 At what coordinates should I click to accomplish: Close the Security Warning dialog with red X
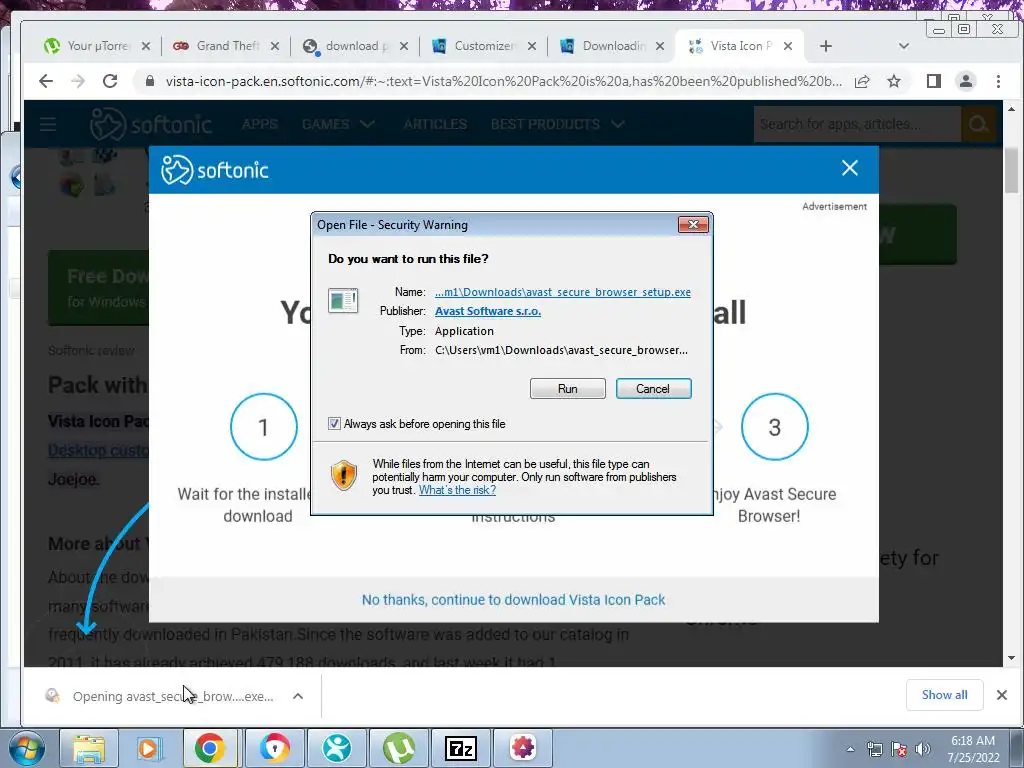pos(693,225)
